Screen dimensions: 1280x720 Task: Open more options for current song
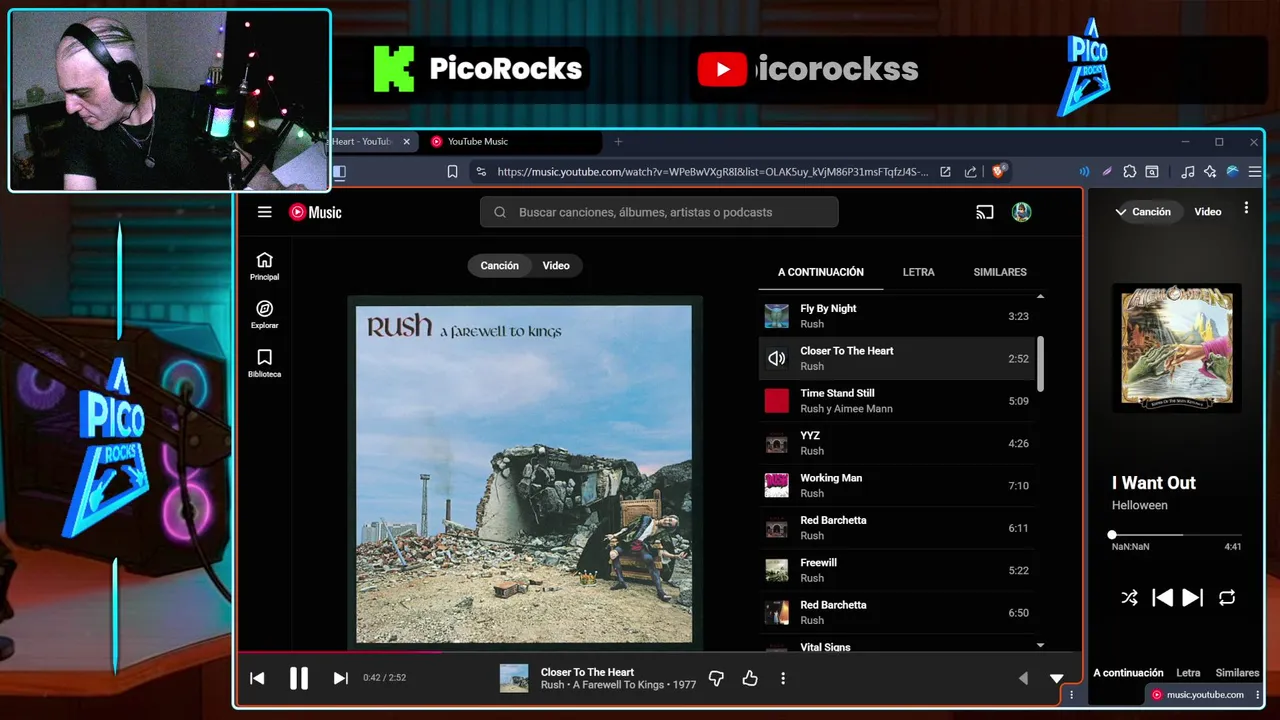(783, 678)
